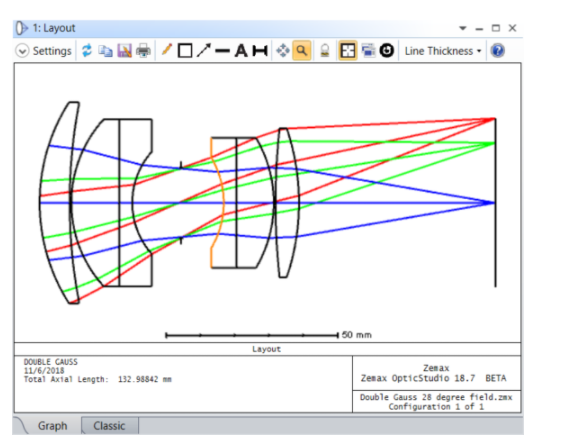Click the pan move arrows icon
574x445 pixels.
coord(283,51)
